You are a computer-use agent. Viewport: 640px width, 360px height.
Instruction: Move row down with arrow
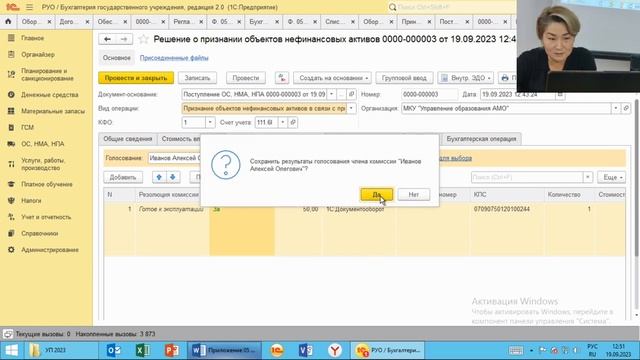173,177
